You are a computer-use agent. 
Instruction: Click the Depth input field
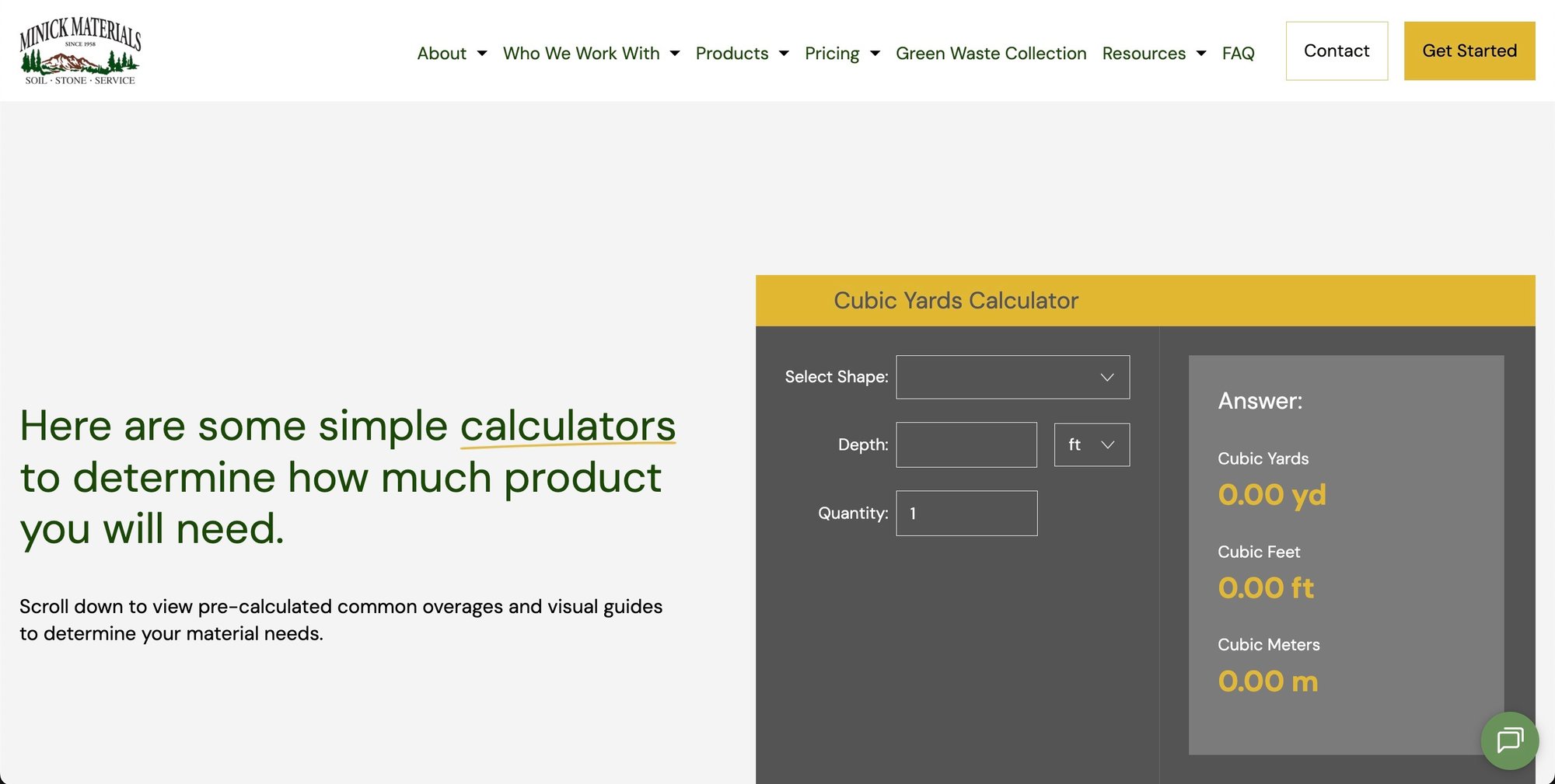pyautogui.click(x=966, y=444)
